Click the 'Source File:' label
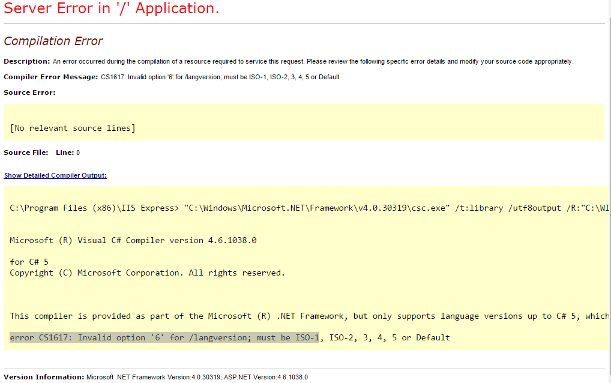Image resolution: width=611 pixels, height=383 pixels. (x=26, y=152)
